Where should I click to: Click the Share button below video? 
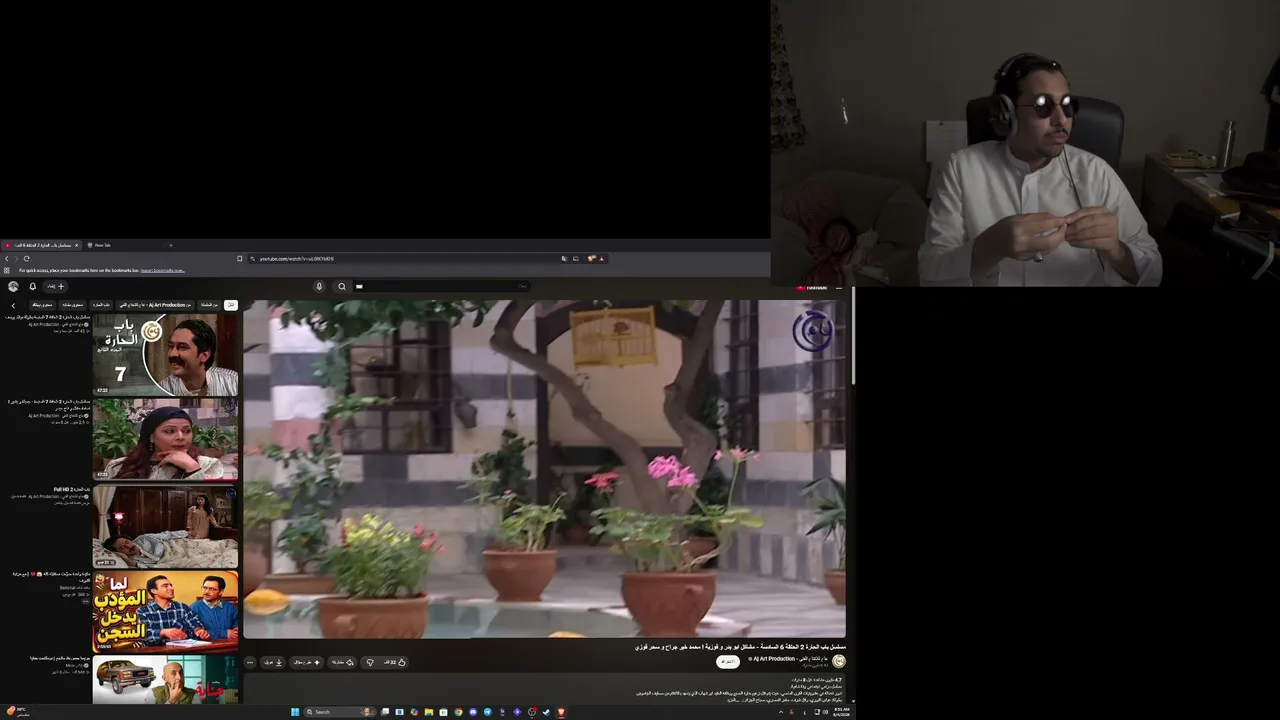pos(343,662)
